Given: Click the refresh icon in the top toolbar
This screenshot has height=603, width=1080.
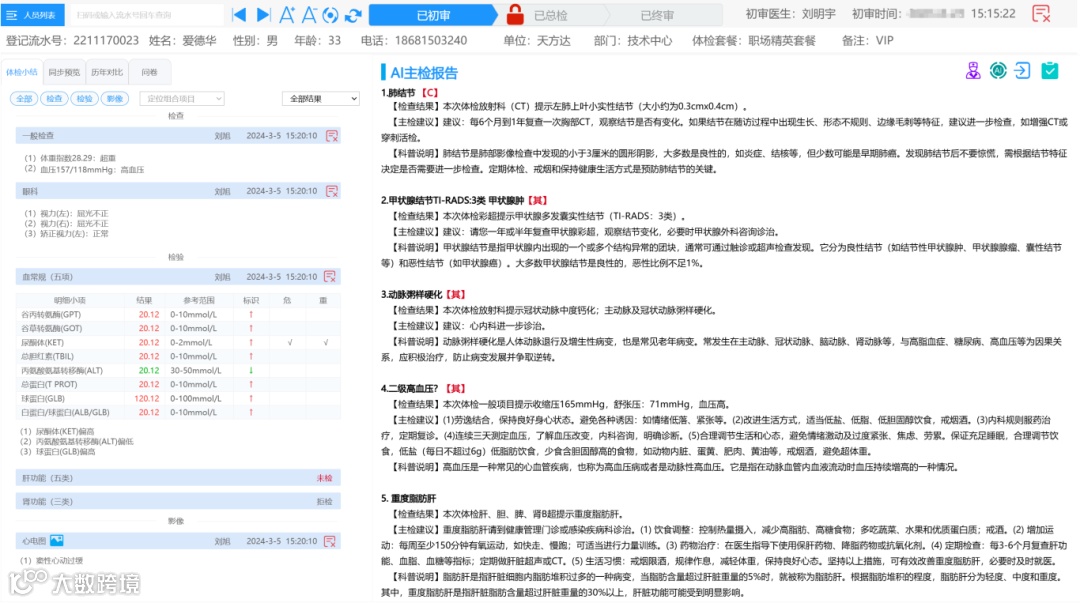Looking at the screenshot, I should (x=352, y=15).
